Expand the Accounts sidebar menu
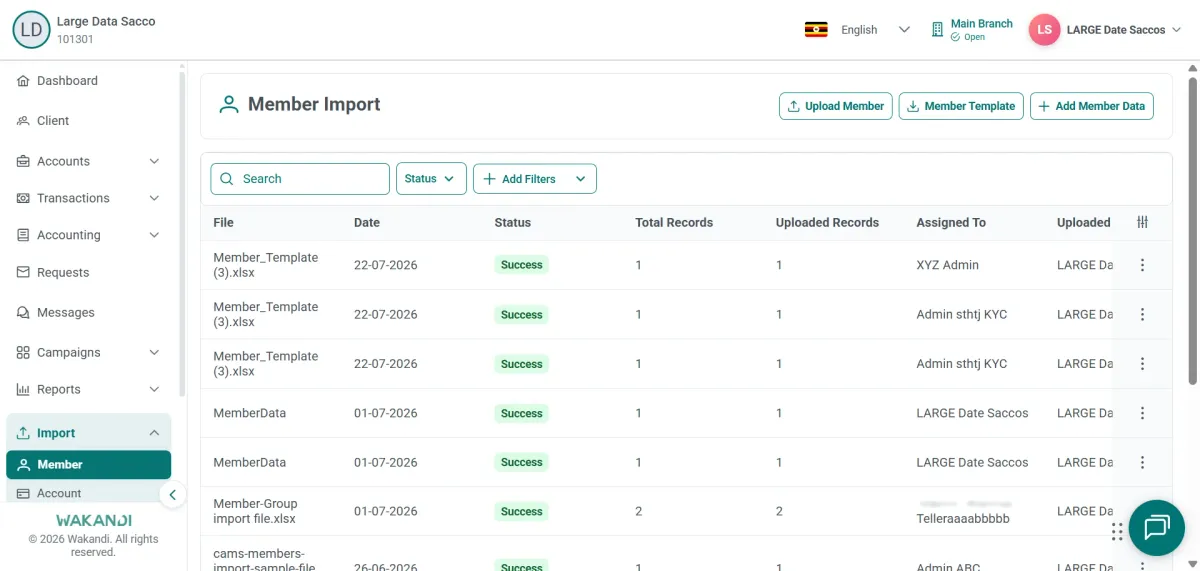 (x=154, y=161)
